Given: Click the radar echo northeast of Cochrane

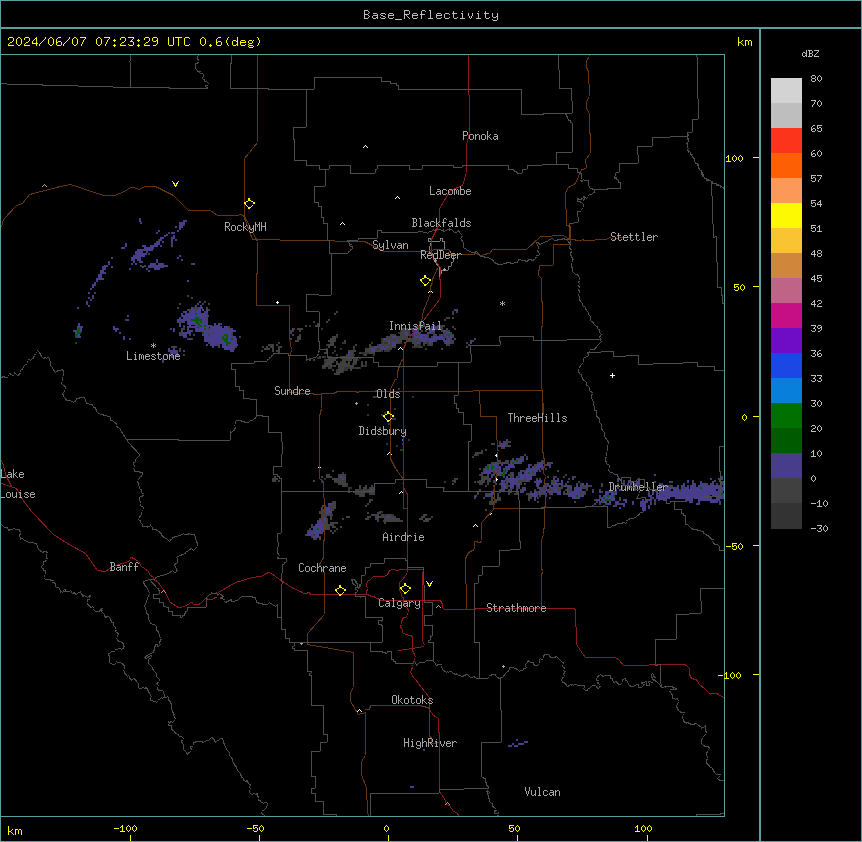Looking at the screenshot, I should (322, 521).
